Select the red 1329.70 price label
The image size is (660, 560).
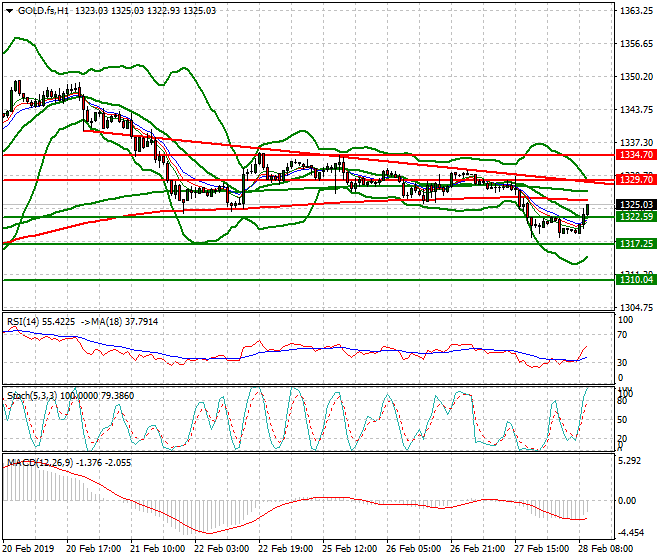[636, 180]
